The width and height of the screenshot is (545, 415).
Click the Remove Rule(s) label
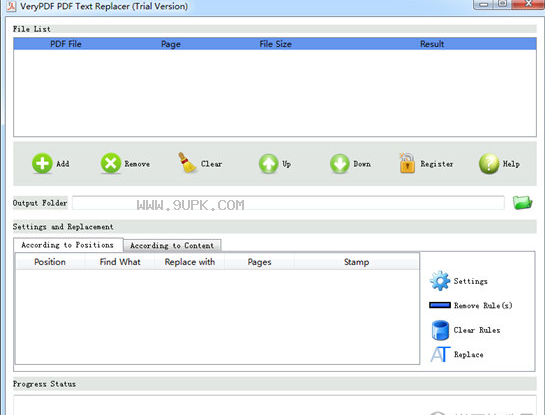click(483, 306)
